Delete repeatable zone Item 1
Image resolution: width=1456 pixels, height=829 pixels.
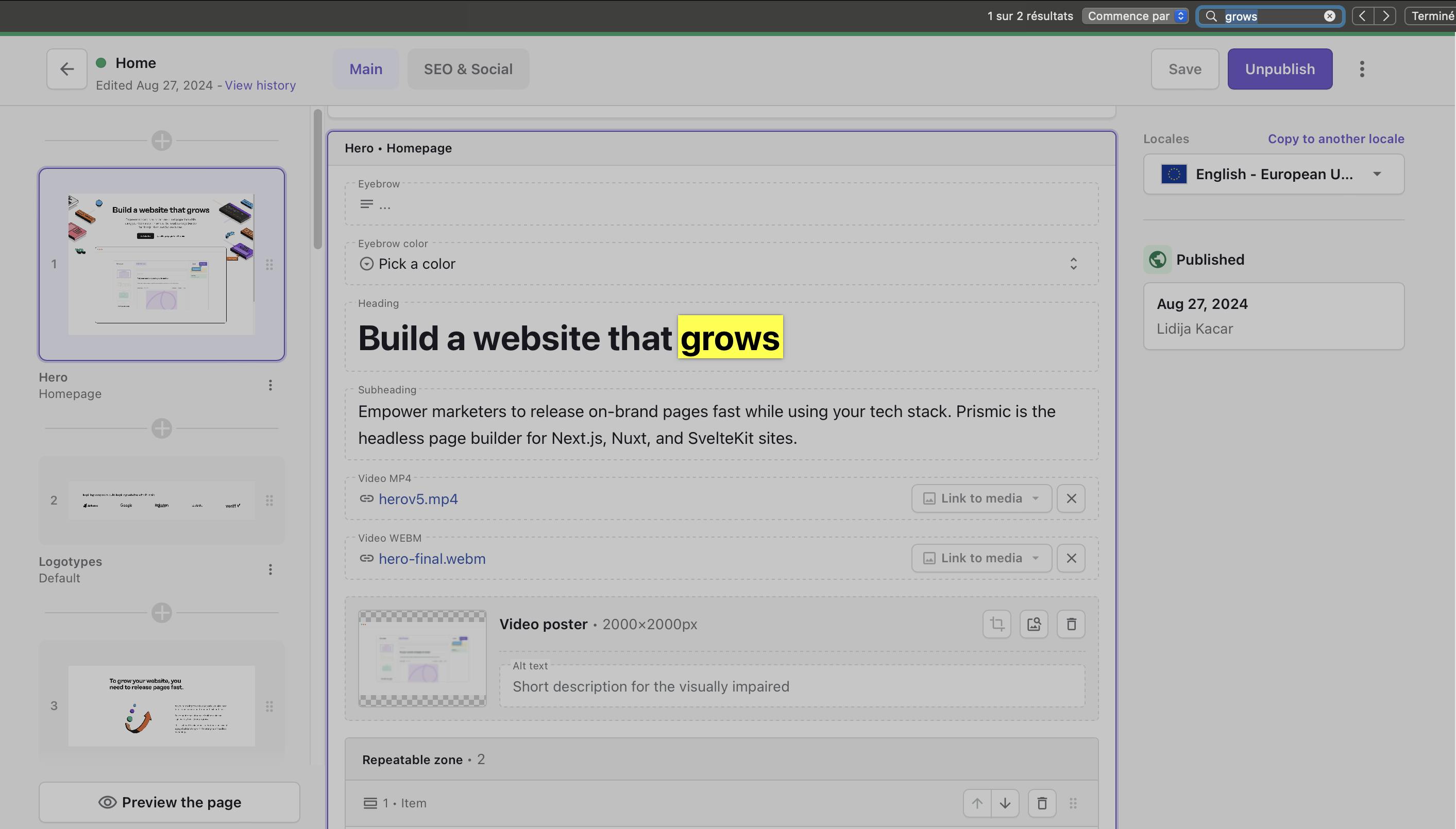[x=1041, y=803]
